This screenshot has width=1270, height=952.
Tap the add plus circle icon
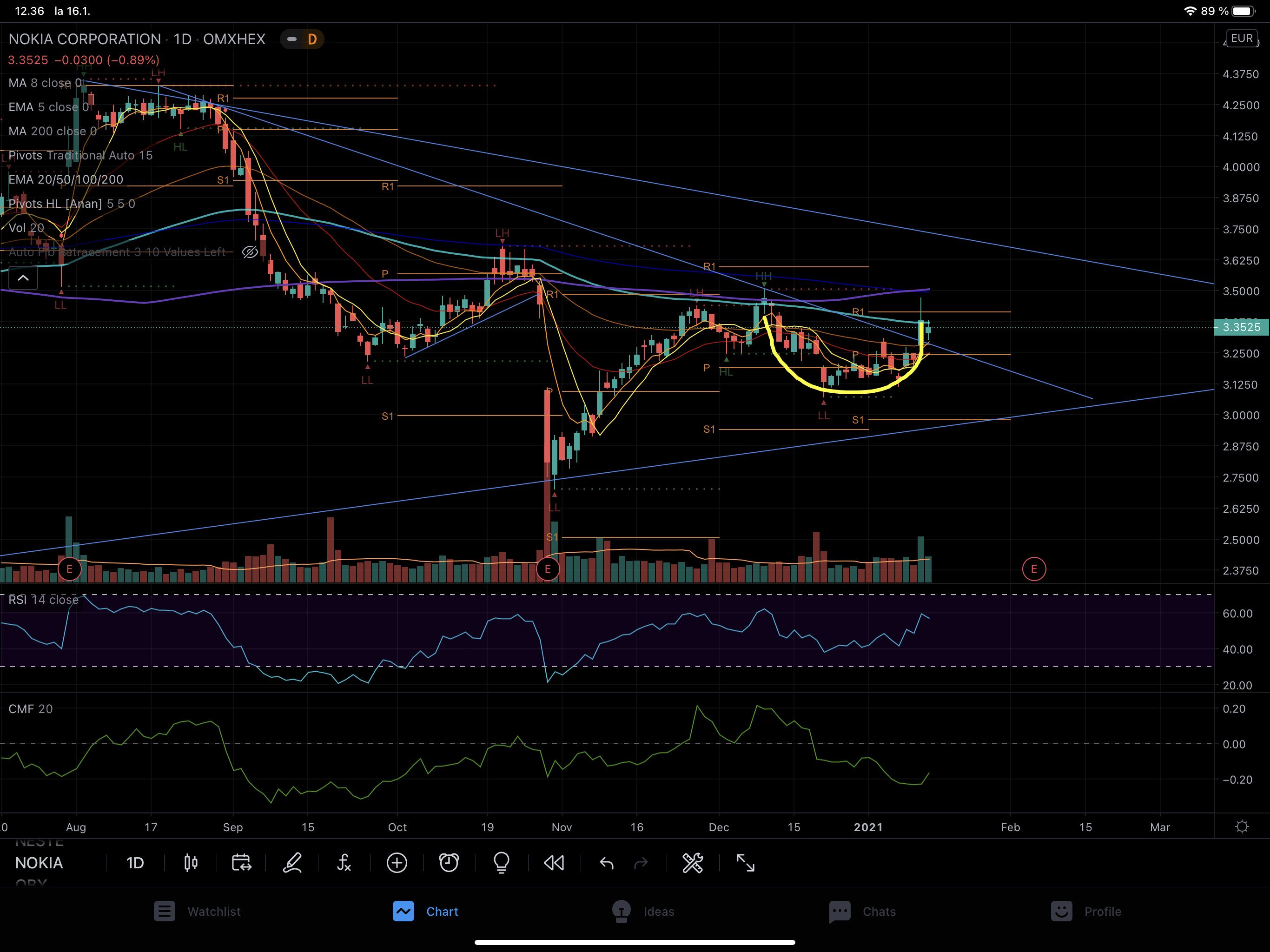tap(397, 862)
